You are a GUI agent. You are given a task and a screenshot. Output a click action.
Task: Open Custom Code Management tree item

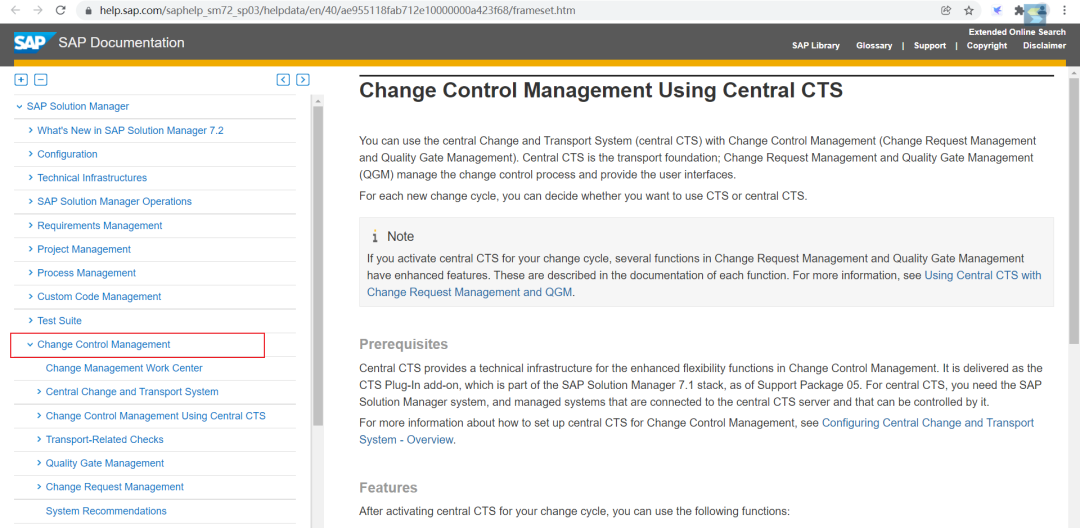99,297
